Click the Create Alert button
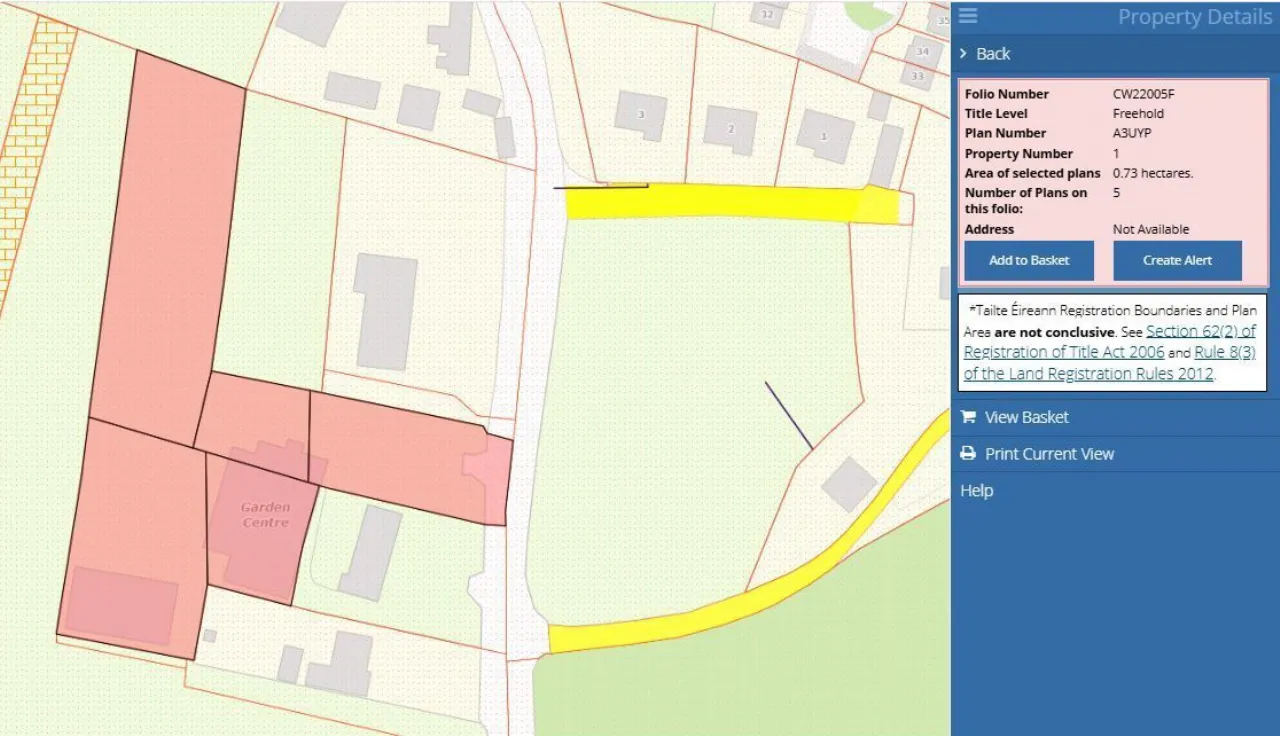Screen dimensions: 1280x736 click(1177, 260)
